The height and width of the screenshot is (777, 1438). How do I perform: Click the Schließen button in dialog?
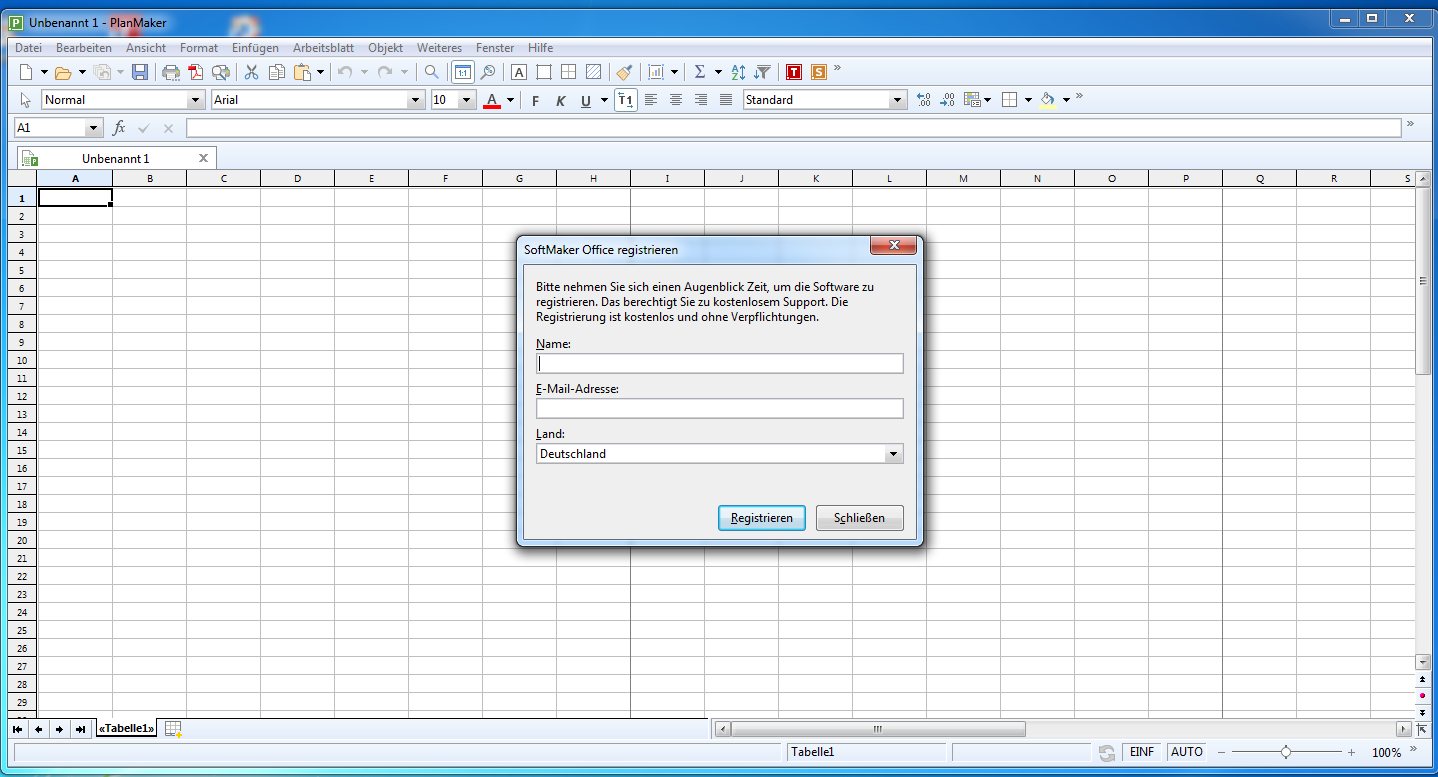[860, 518]
